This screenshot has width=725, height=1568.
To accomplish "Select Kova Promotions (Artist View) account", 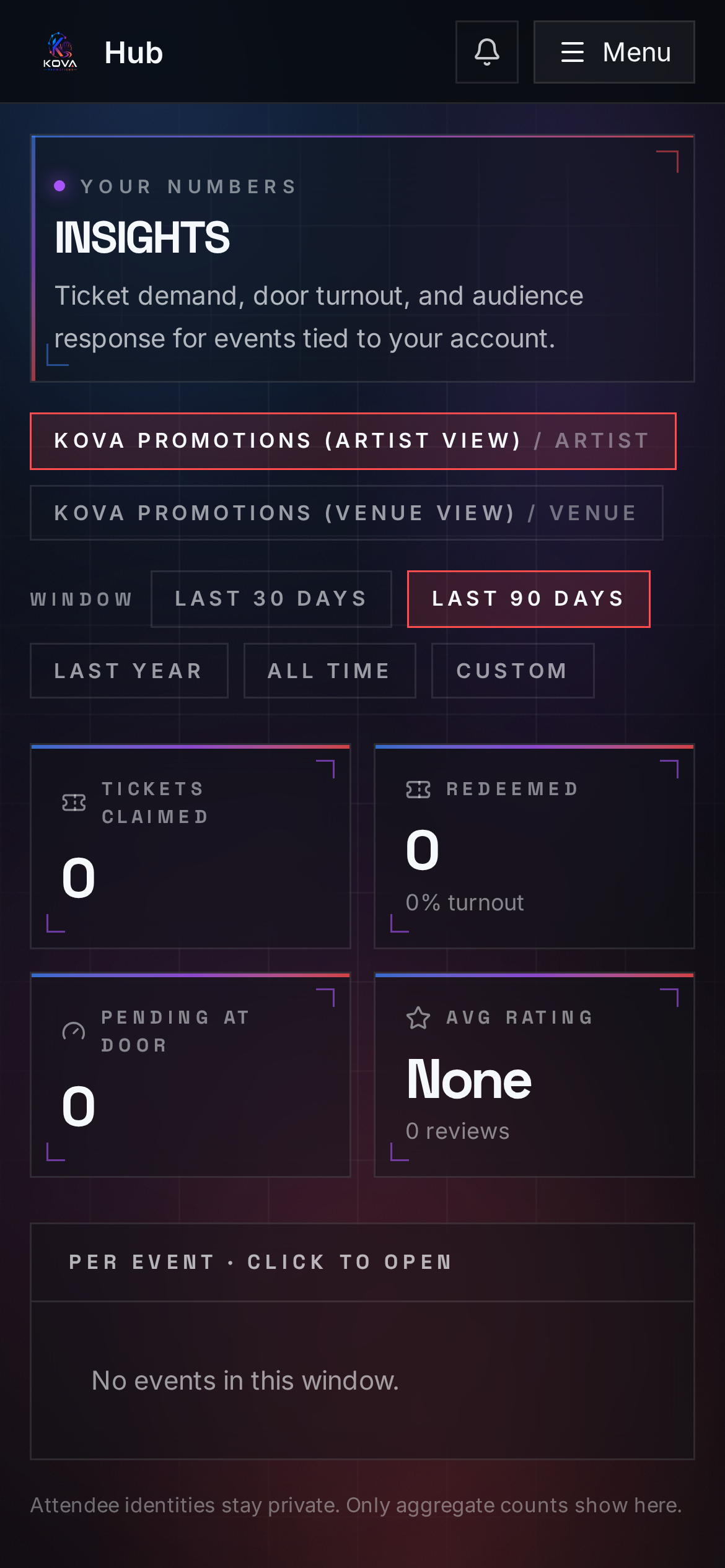I will (353, 441).
